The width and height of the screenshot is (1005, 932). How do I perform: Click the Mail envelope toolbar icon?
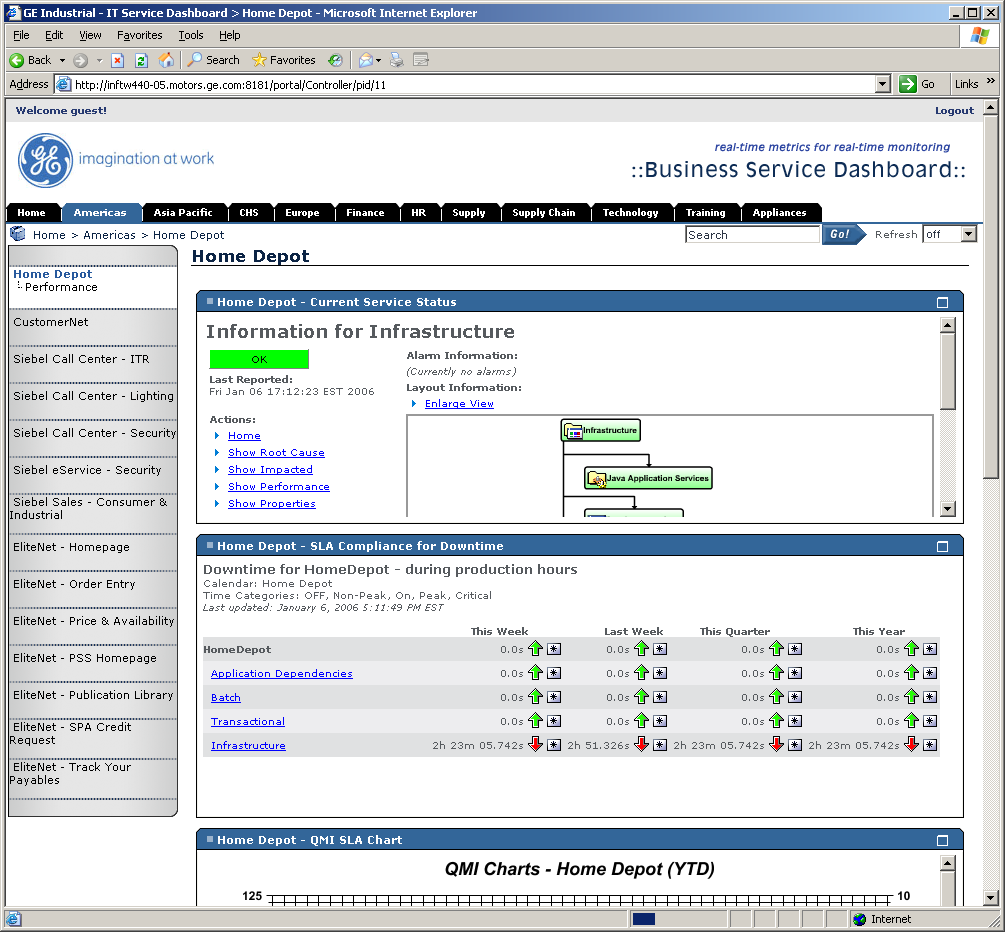(366, 60)
